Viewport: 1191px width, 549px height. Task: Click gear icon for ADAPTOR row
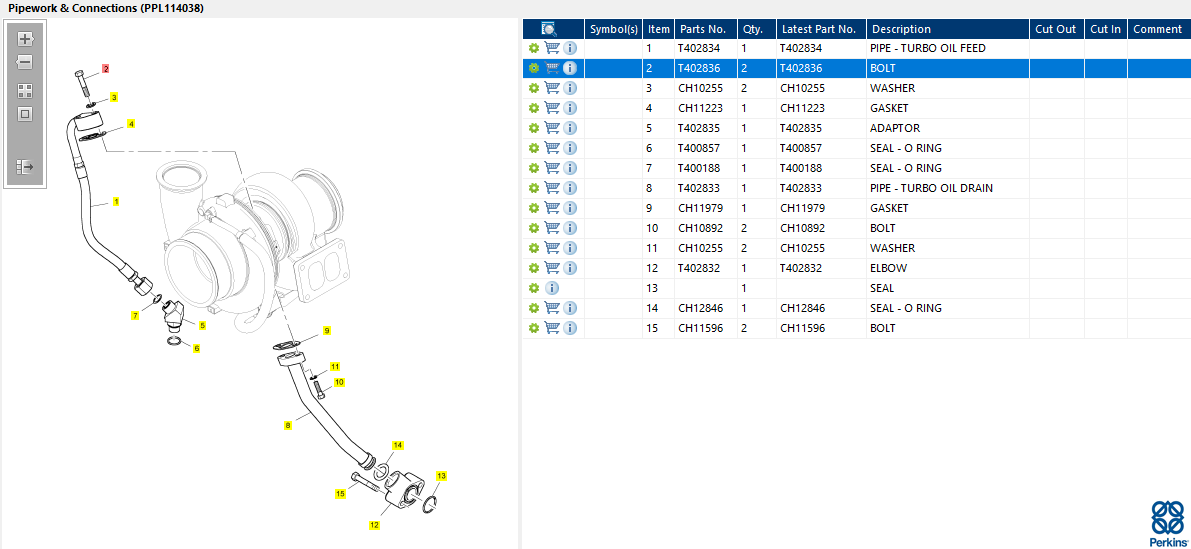(x=533, y=128)
